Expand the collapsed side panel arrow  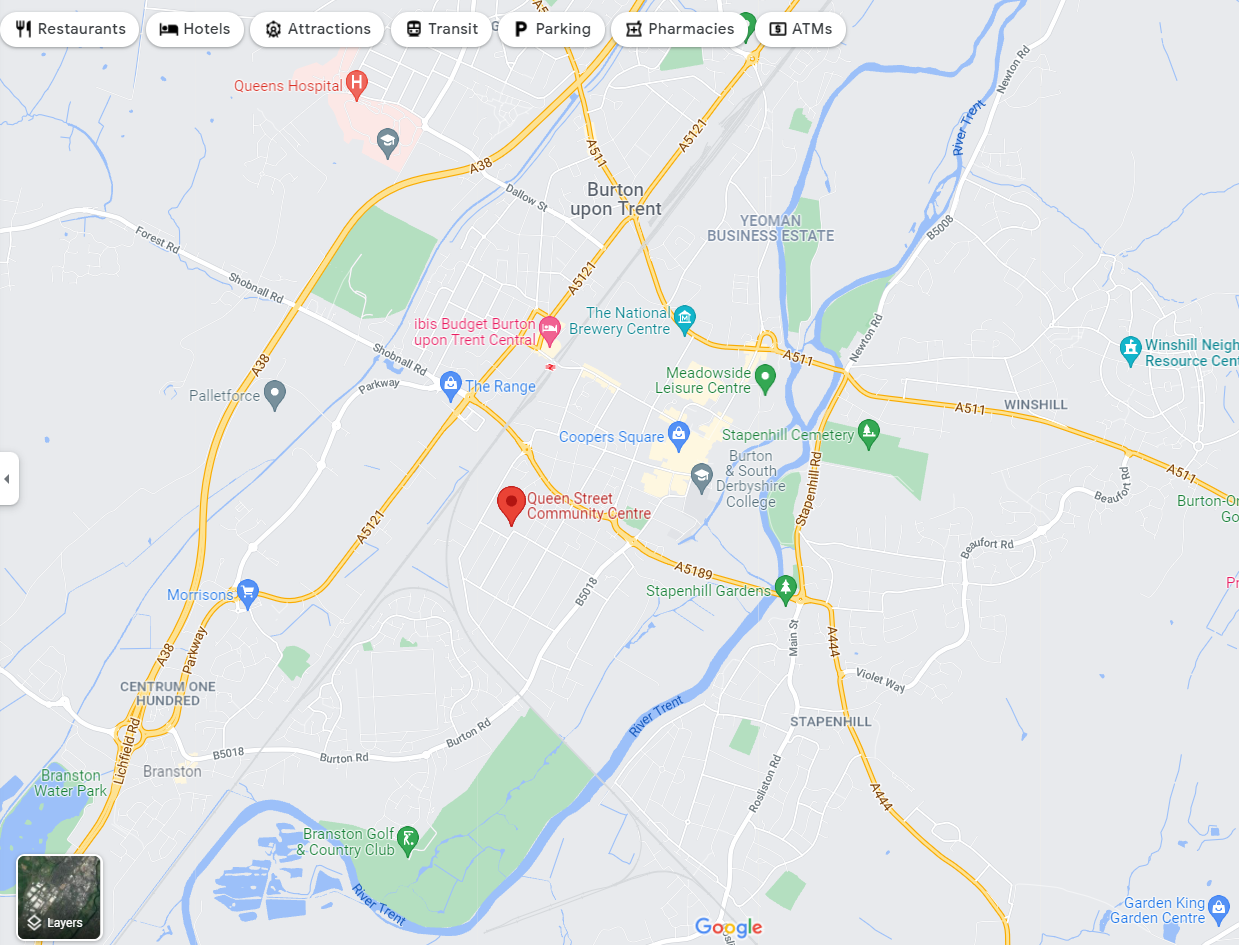(8, 478)
